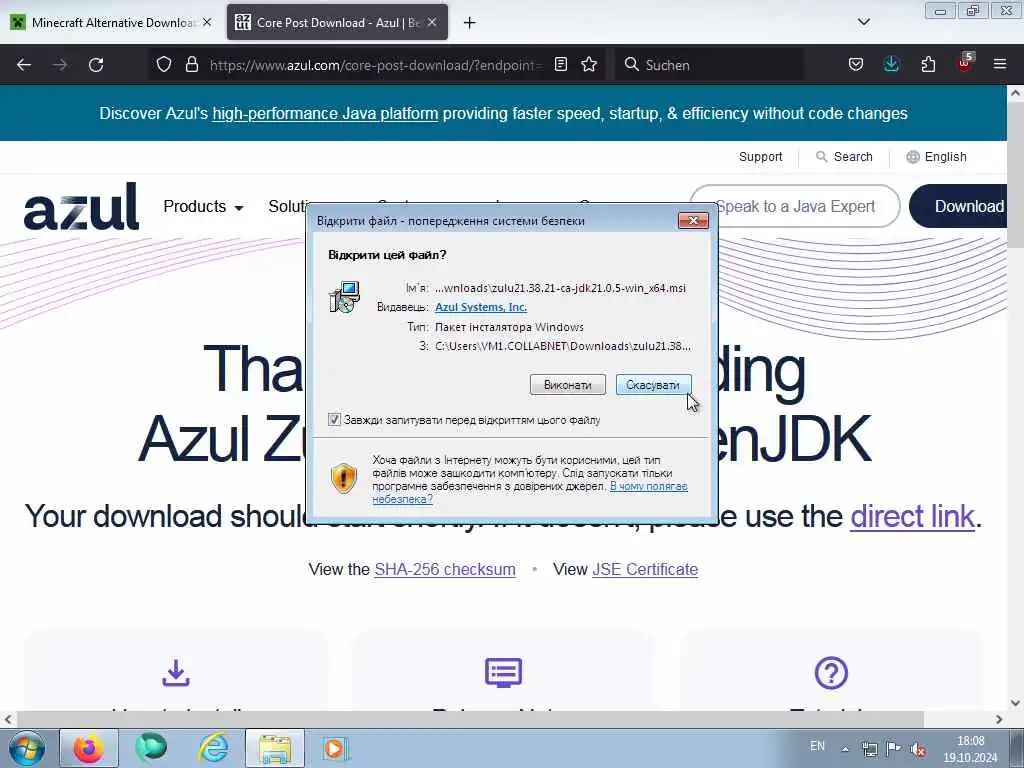Click the purple question mark card icon

(x=831, y=673)
